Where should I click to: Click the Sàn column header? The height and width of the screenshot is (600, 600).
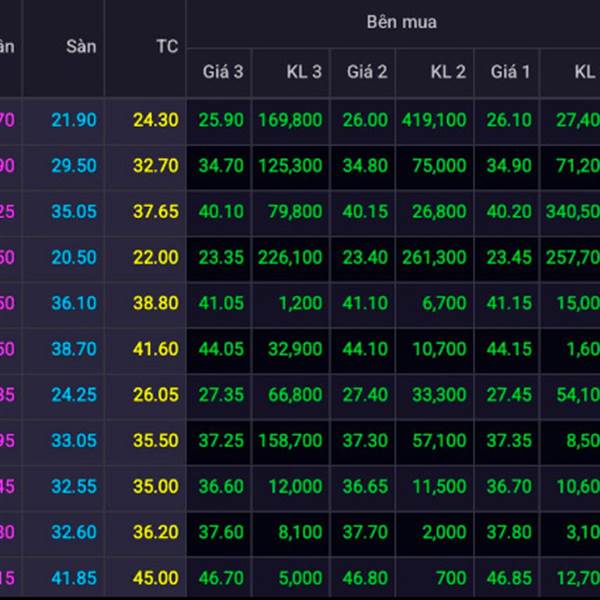[81, 47]
